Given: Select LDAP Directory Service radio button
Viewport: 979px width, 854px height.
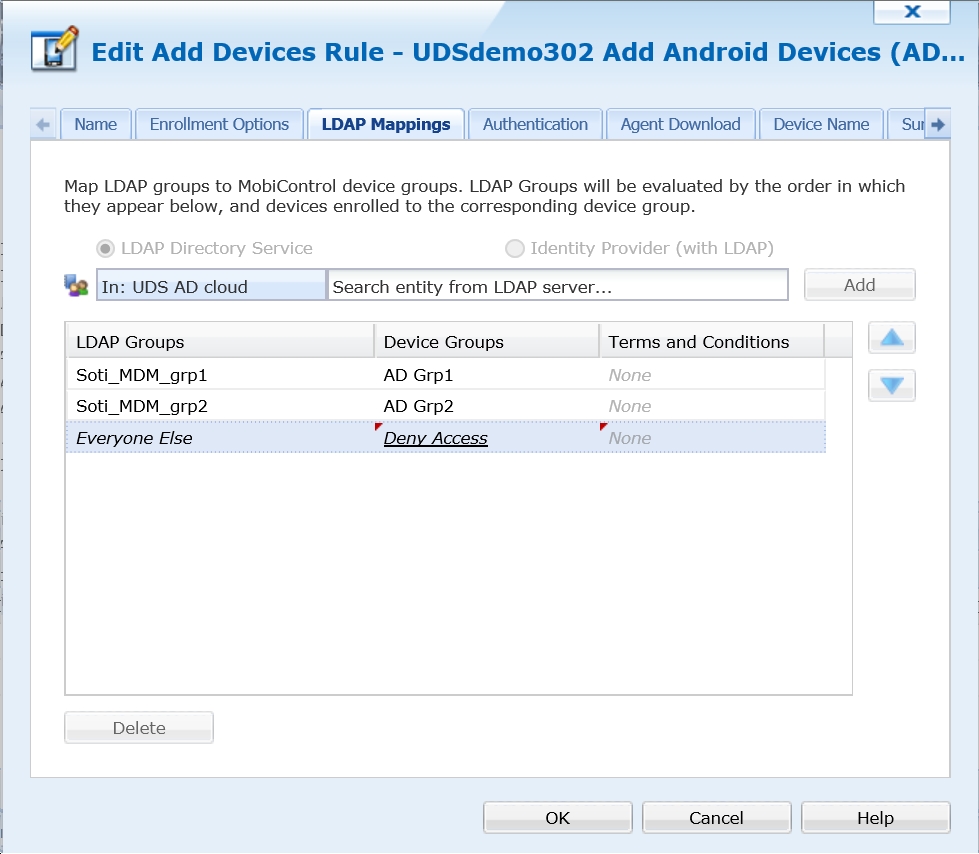Looking at the screenshot, I should [105, 248].
